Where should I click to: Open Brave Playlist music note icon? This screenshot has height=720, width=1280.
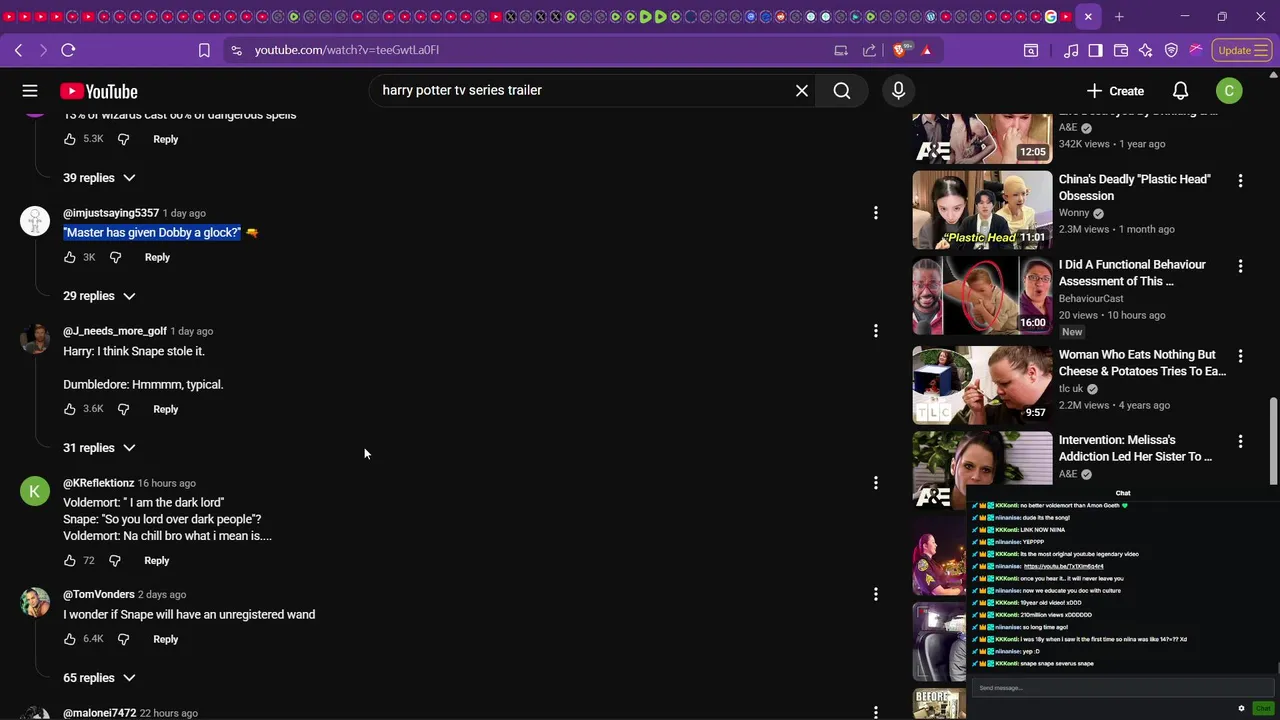point(1071,50)
